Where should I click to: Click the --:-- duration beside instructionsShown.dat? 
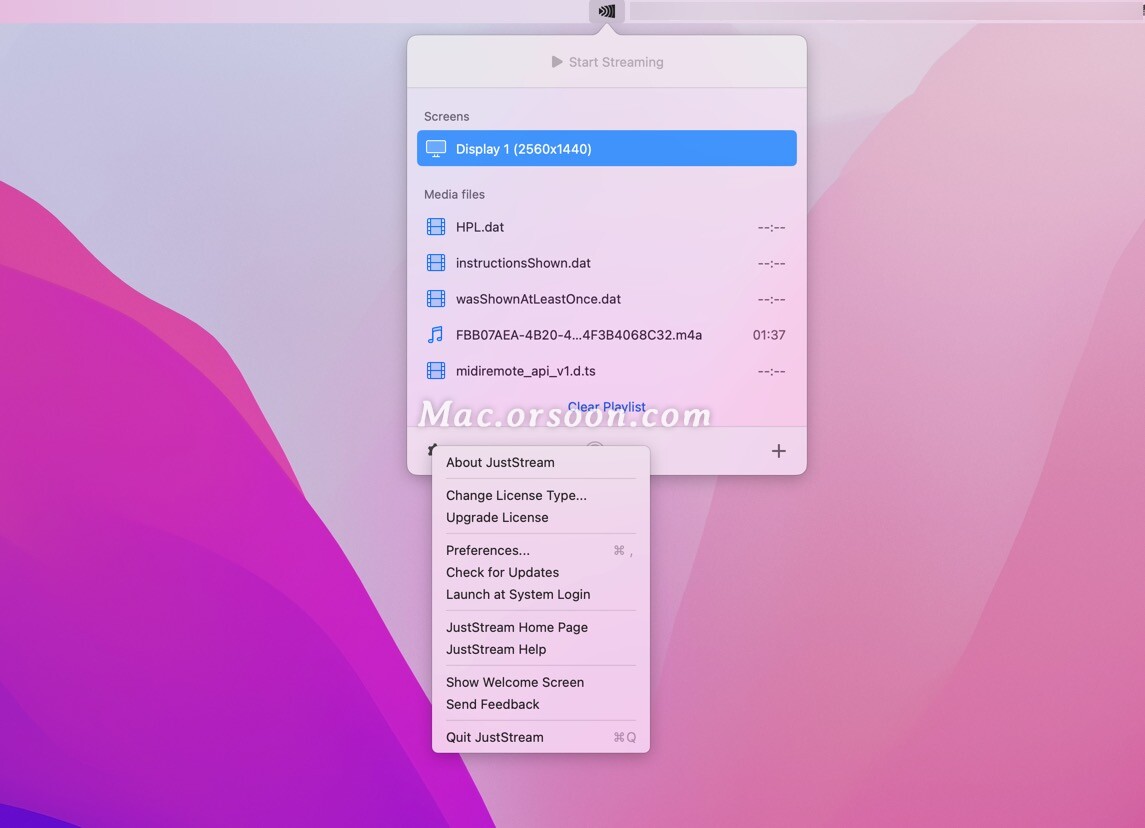(x=771, y=264)
